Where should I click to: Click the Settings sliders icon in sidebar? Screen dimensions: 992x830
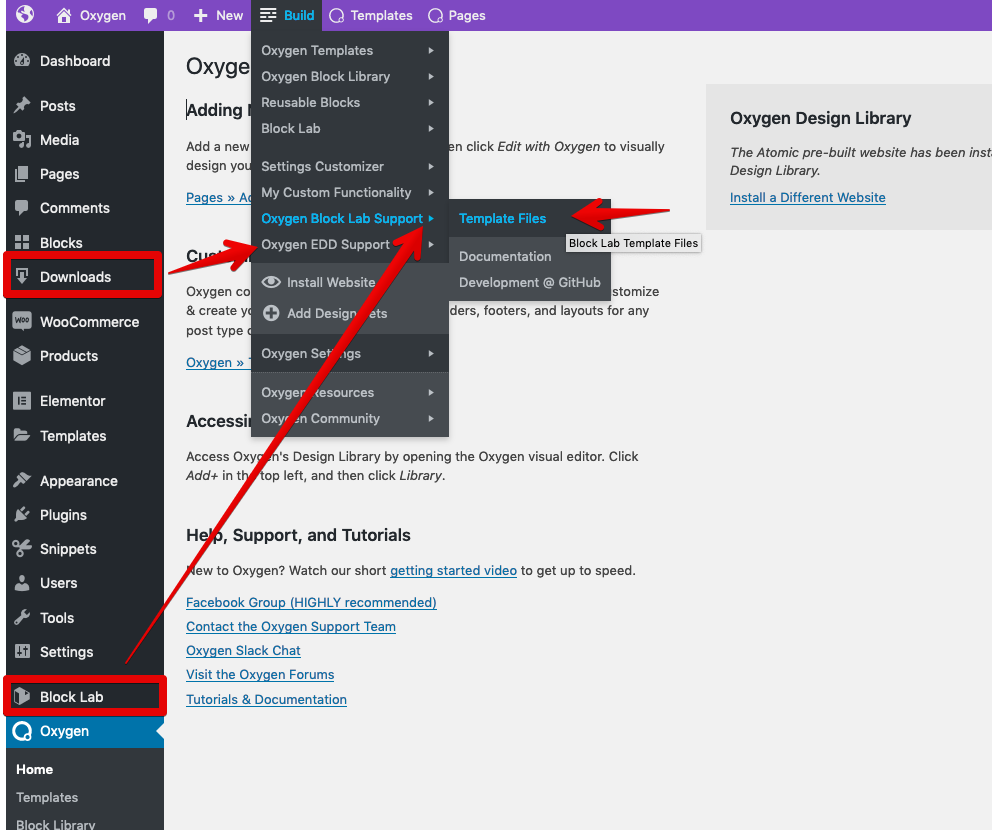[22, 652]
